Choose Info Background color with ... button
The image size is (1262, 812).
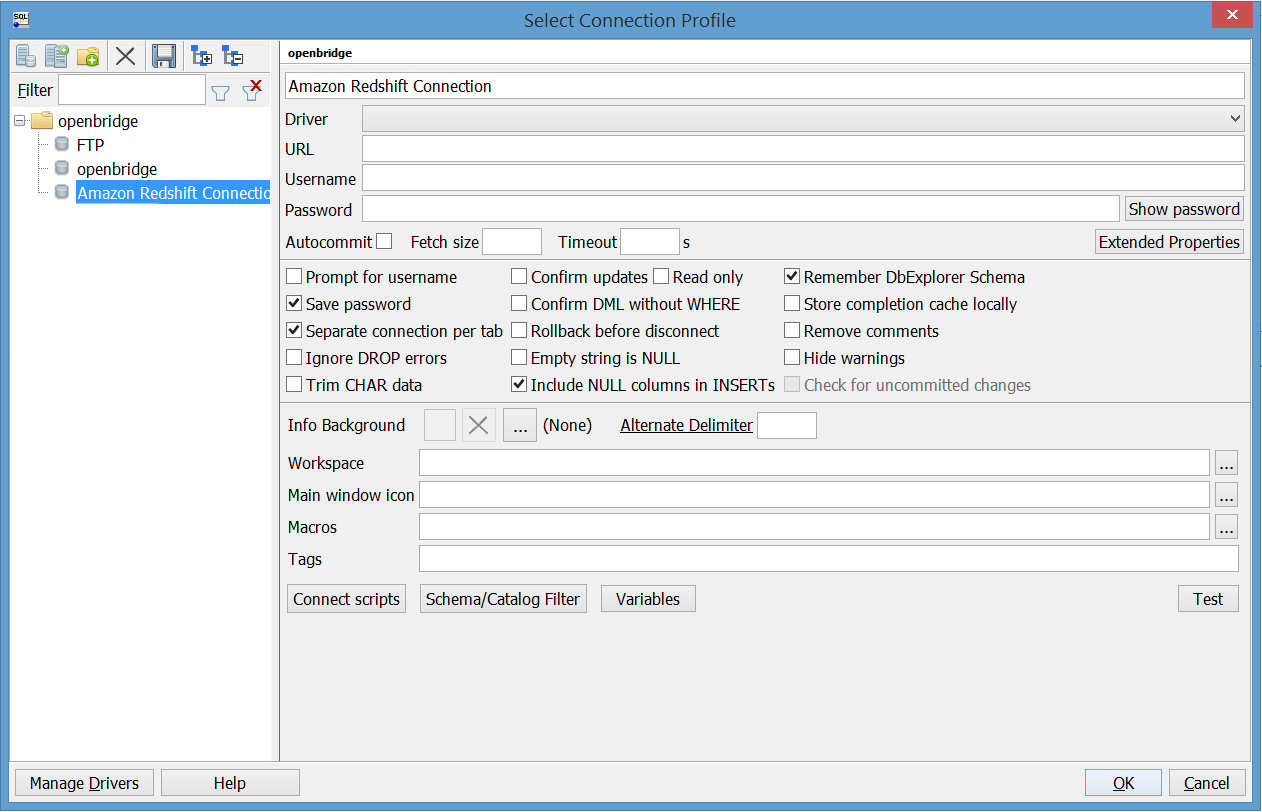[x=520, y=425]
